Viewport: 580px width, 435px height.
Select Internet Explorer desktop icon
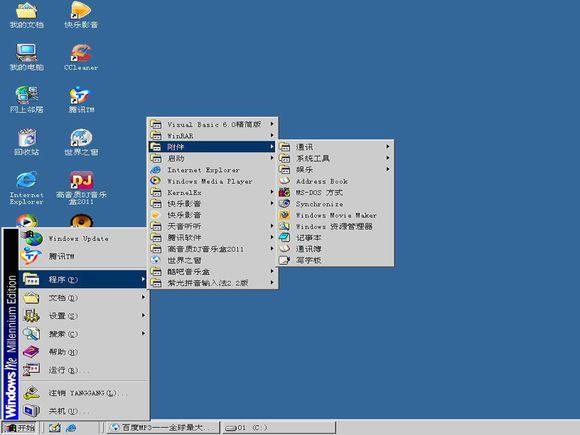tap(26, 188)
